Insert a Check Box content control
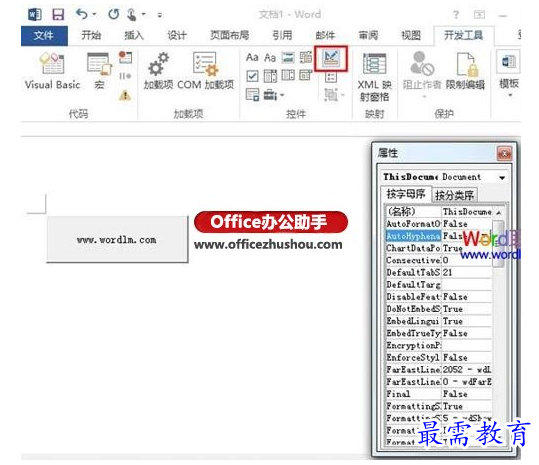The height and width of the screenshot is (465, 539). (252, 76)
